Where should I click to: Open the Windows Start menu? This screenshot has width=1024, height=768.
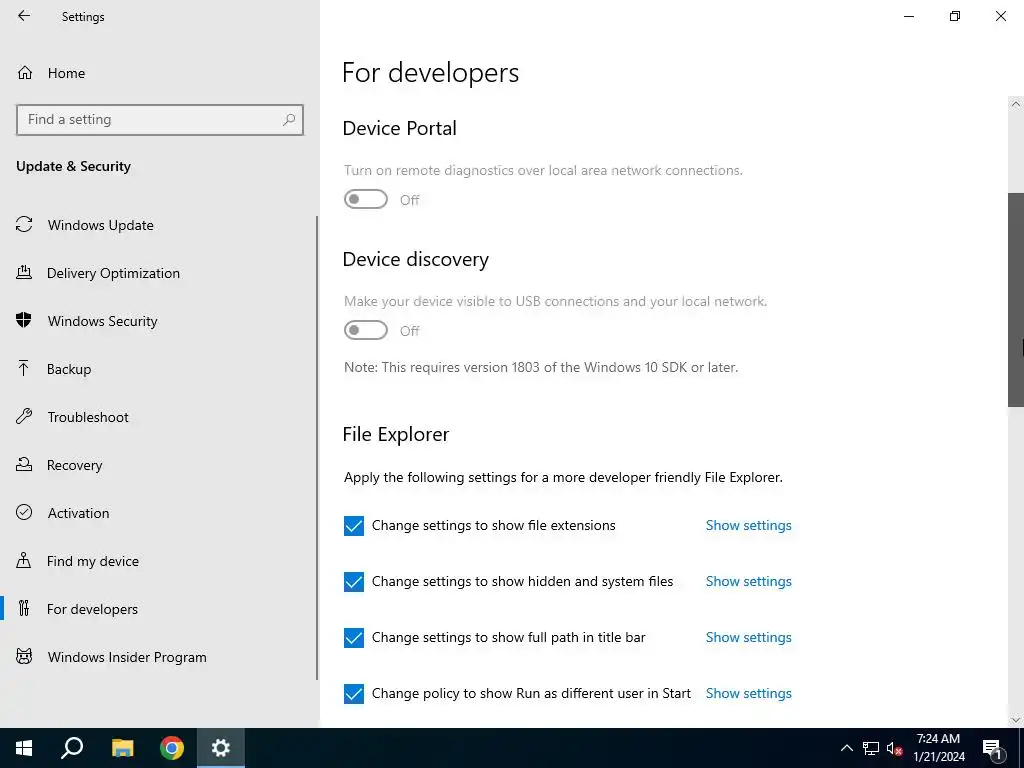click(24, 748)
